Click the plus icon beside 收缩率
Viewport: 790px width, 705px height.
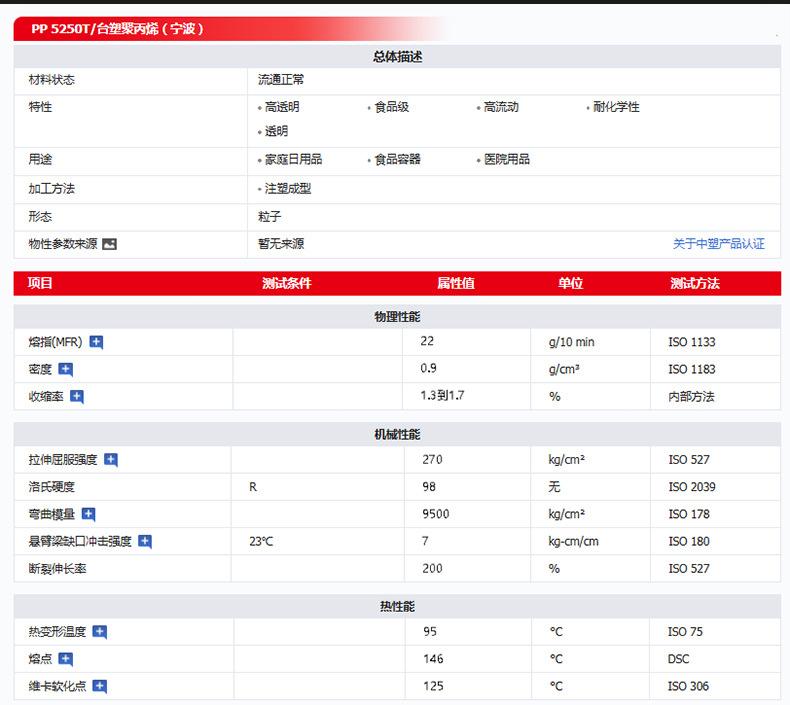[x=77, y=397]
